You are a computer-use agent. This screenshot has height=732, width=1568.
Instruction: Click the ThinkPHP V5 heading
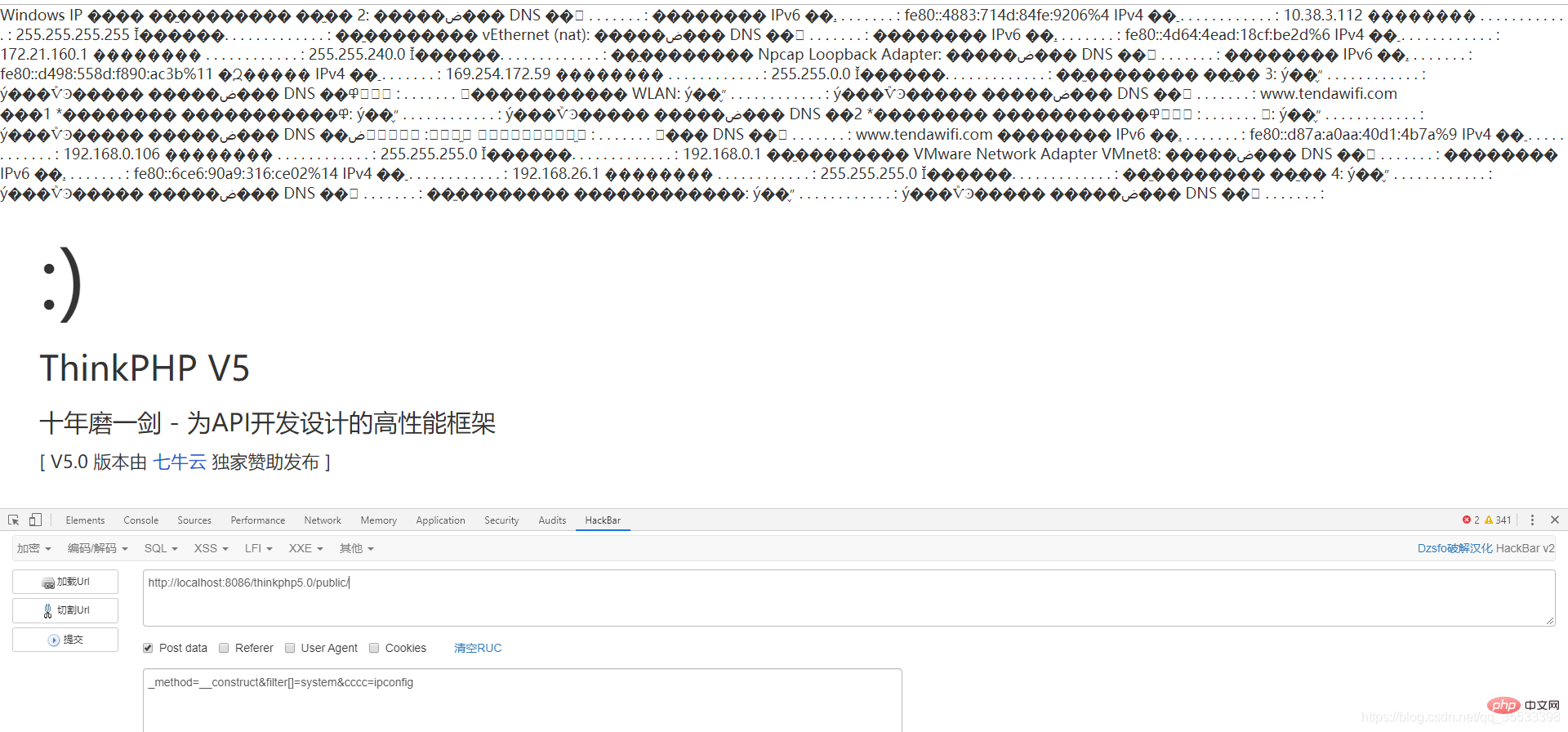(145, 368)
